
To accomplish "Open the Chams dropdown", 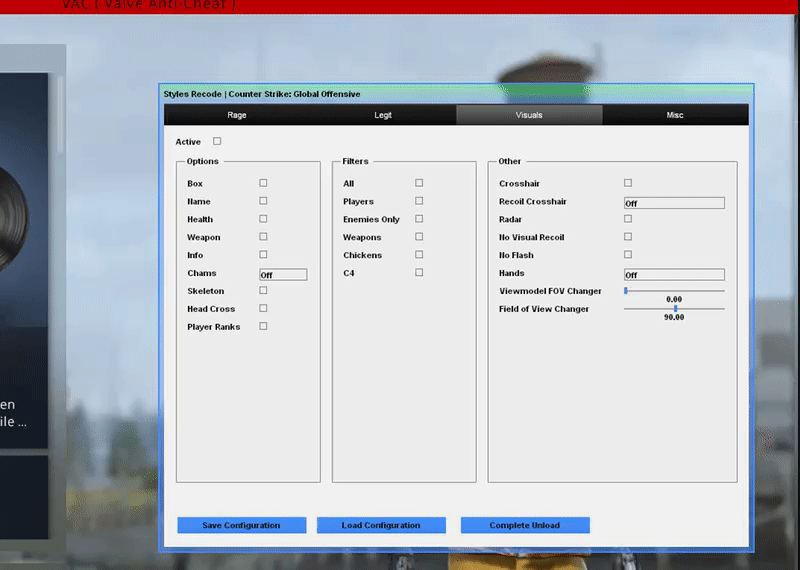I will [283, 275].
